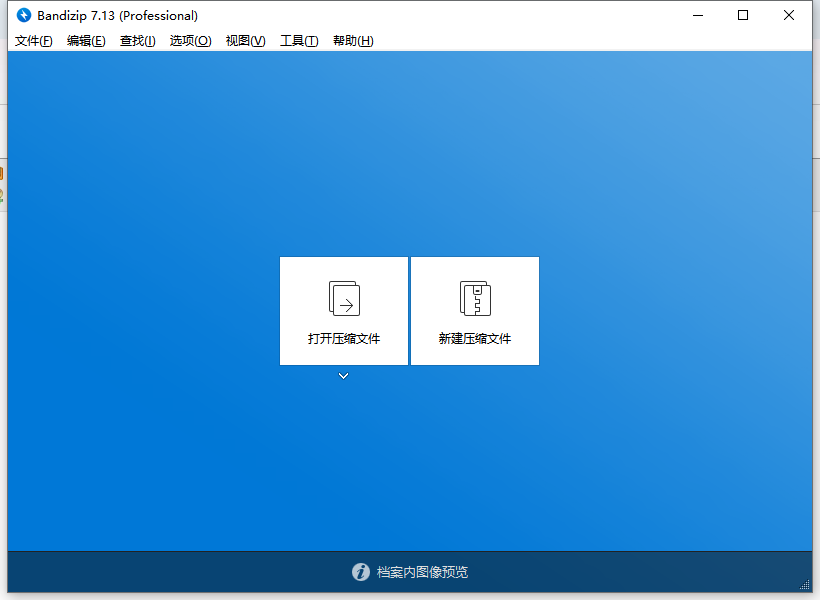Open the 编辑(E) menu

pos(86,41)
